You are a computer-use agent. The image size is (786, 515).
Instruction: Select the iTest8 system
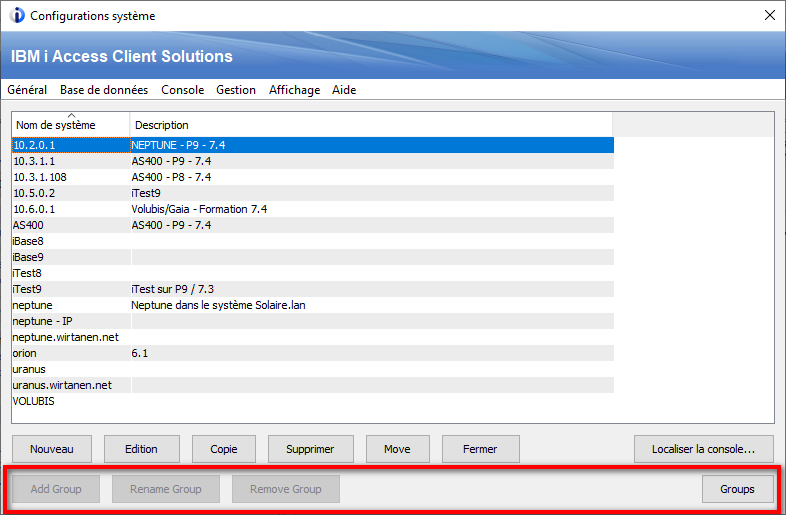[27, 273]
